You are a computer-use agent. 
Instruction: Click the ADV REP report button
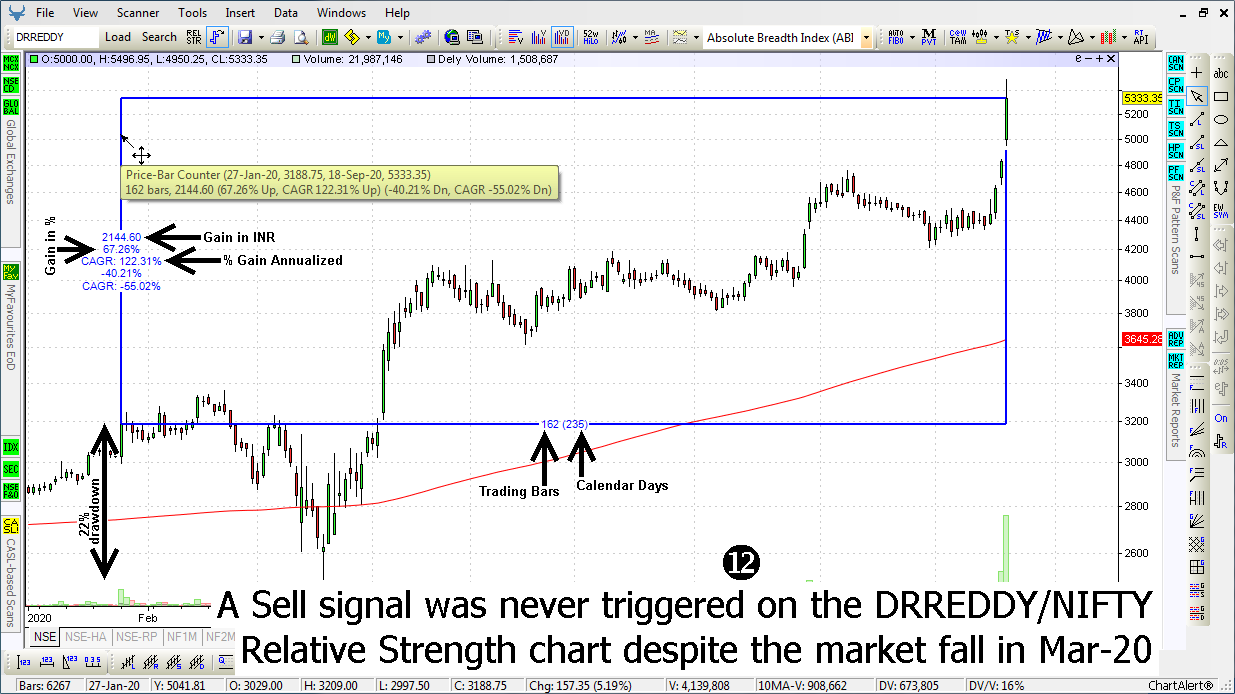coord(1175,339)
